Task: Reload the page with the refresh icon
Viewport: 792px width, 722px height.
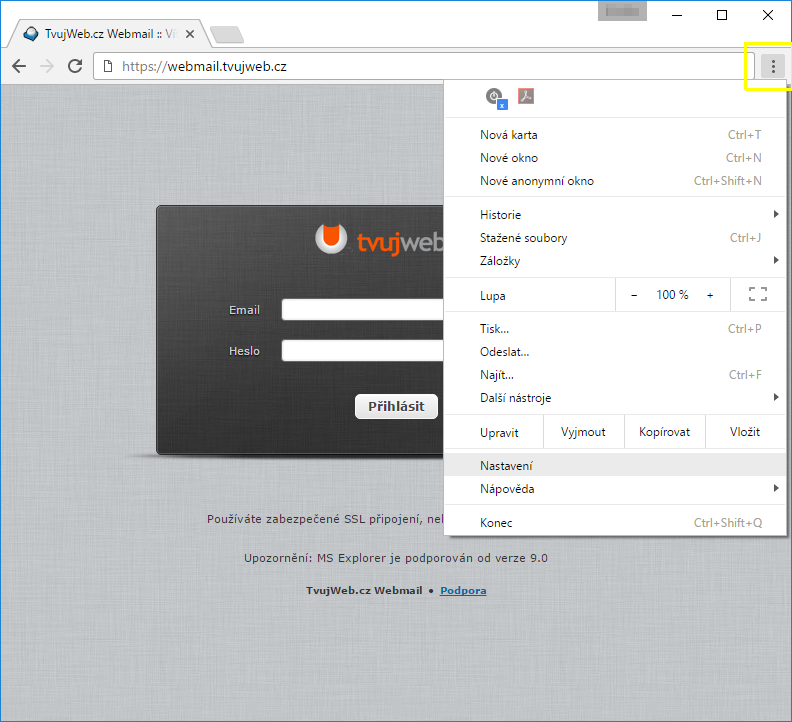Action: click(x=75, y=67)
